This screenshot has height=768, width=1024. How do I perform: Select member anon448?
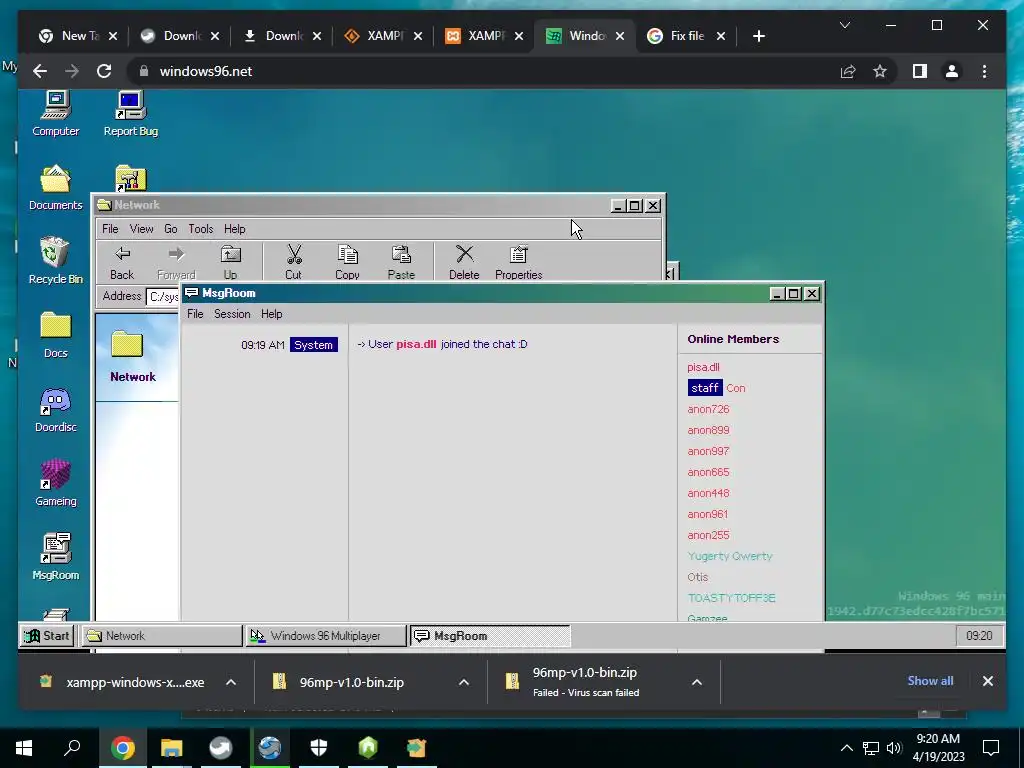tap(708, 493)
